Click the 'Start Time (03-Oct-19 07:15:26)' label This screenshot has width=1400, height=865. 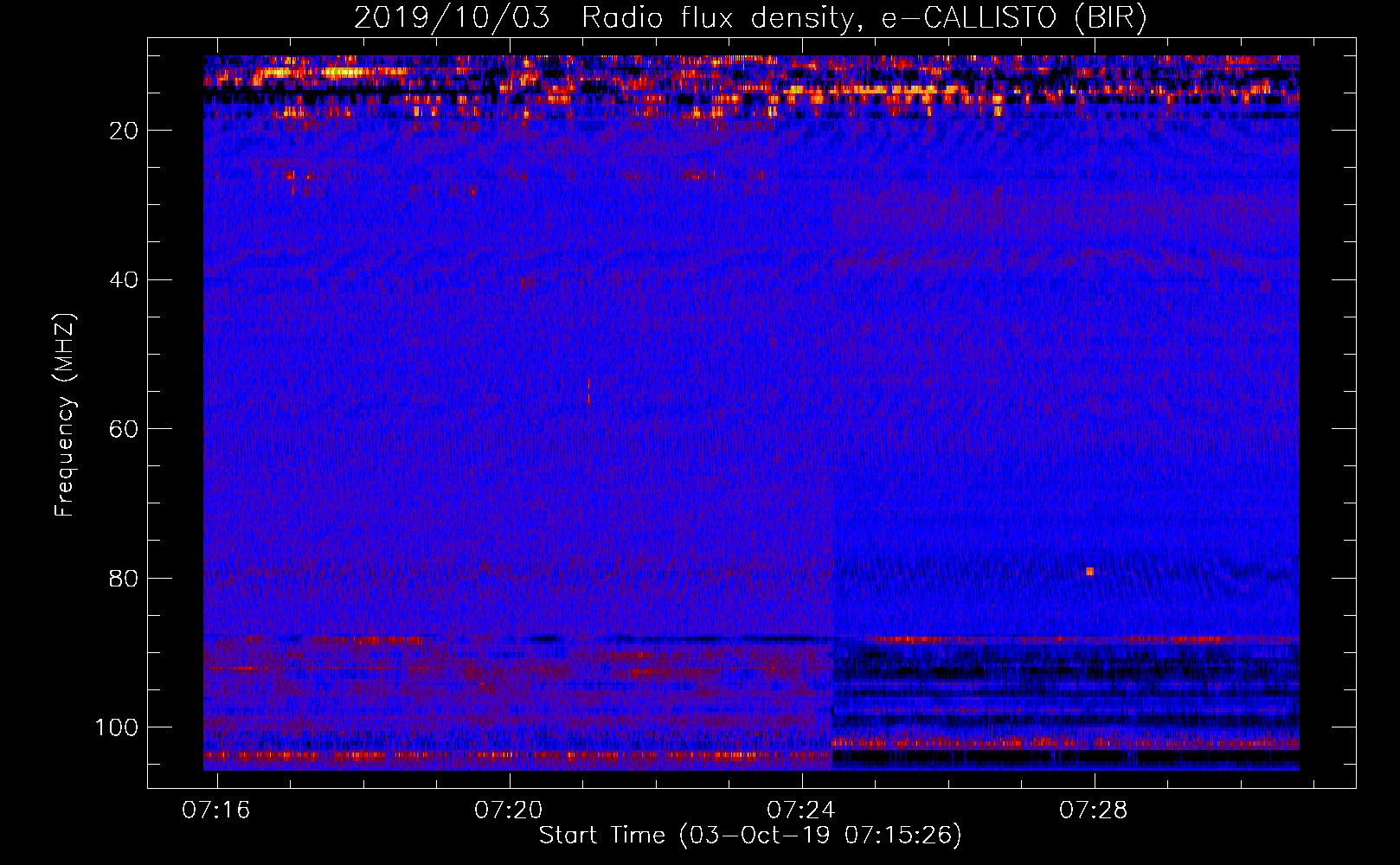coord(750,836)
